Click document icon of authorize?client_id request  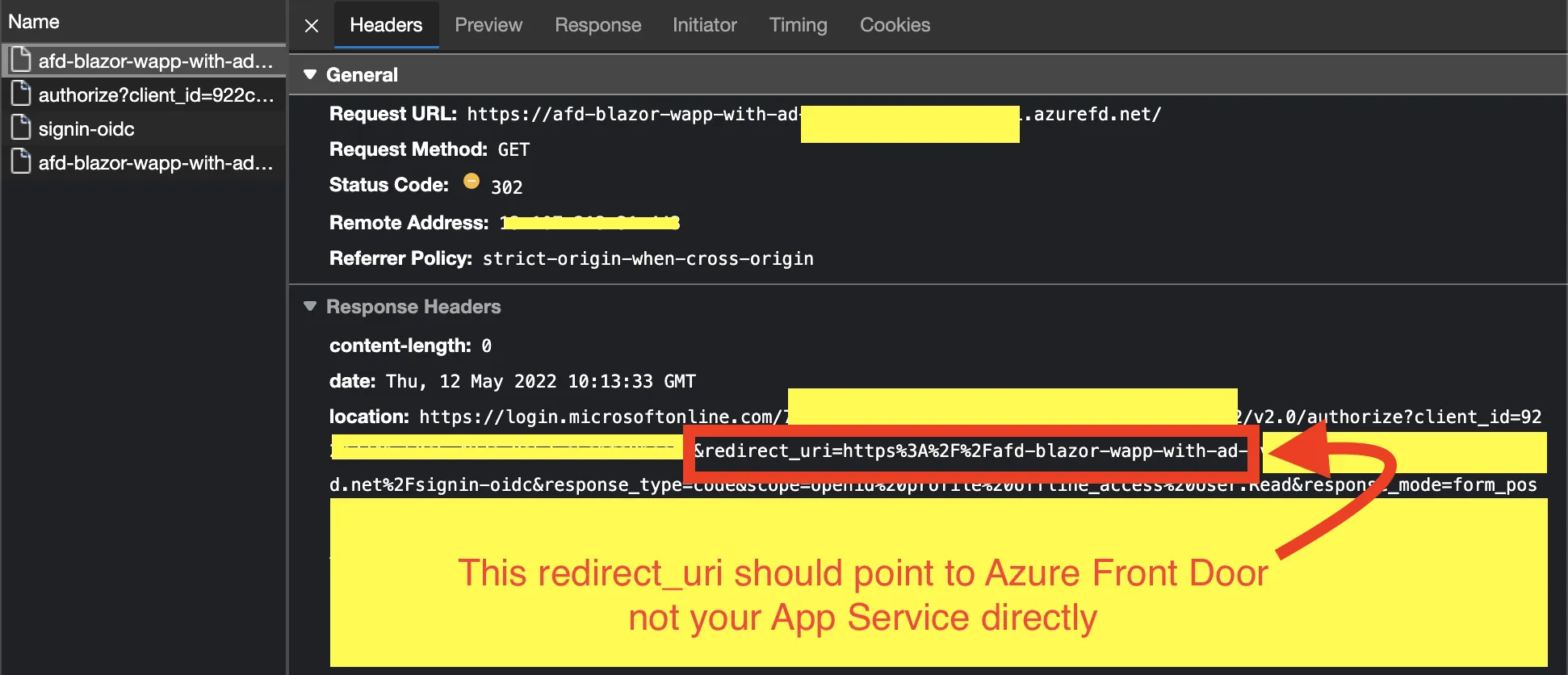[21, 94]
